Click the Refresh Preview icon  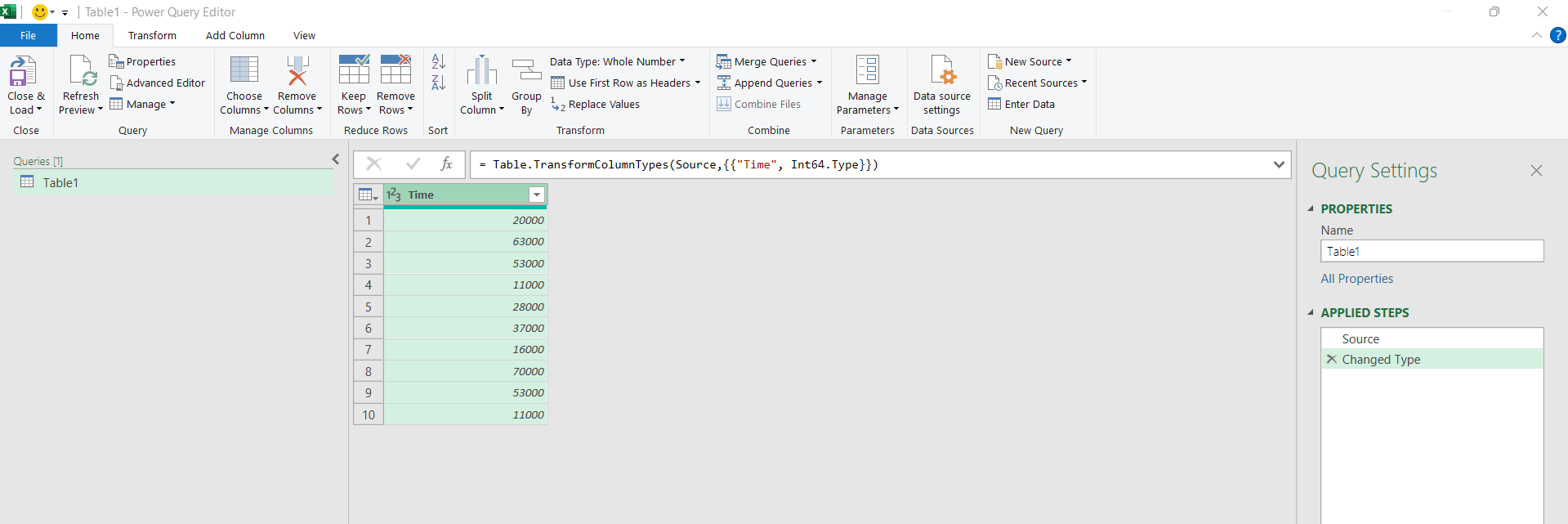pyautogui.click(x=83, y=71)
